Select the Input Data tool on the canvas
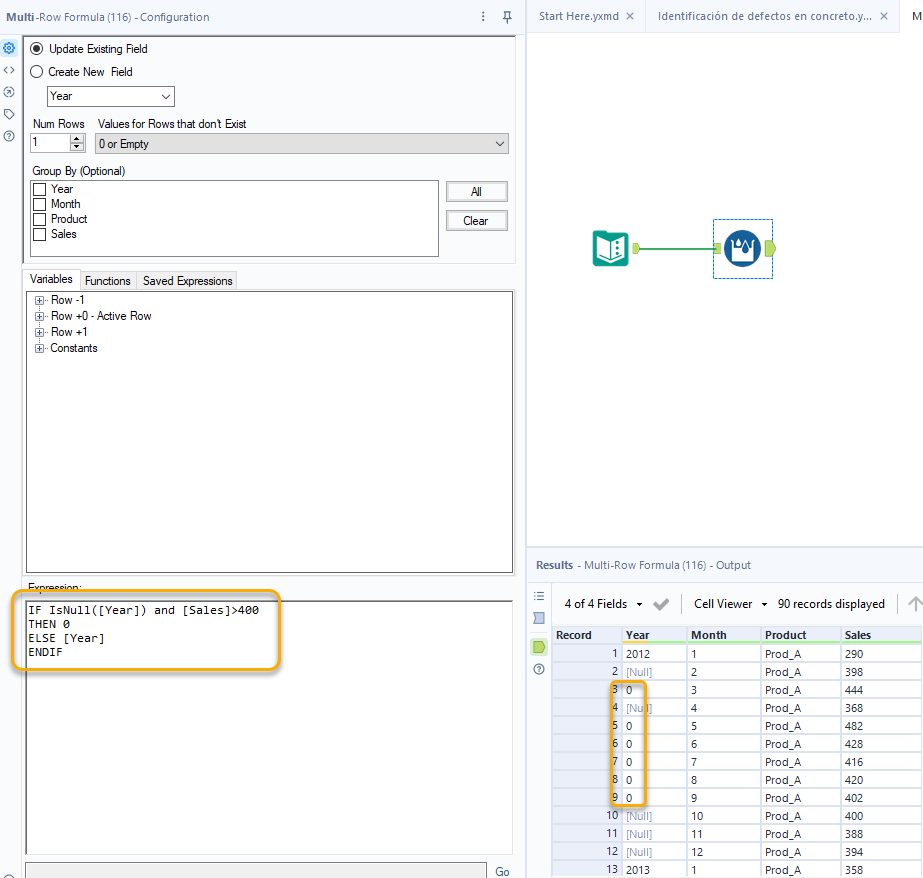The height and width of the screenshot is (878, 923). pyautogui.click(x=611, y=248)
